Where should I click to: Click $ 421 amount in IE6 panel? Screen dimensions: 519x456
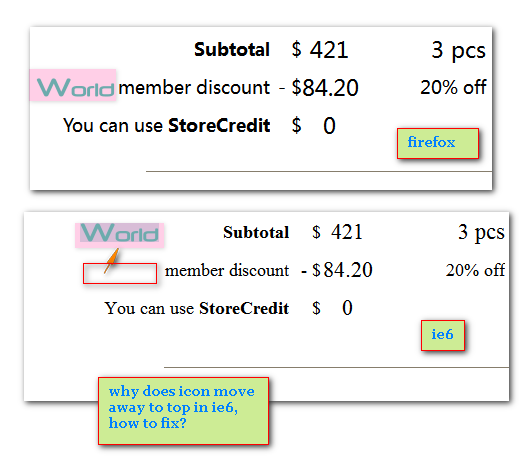pos(337,232)
